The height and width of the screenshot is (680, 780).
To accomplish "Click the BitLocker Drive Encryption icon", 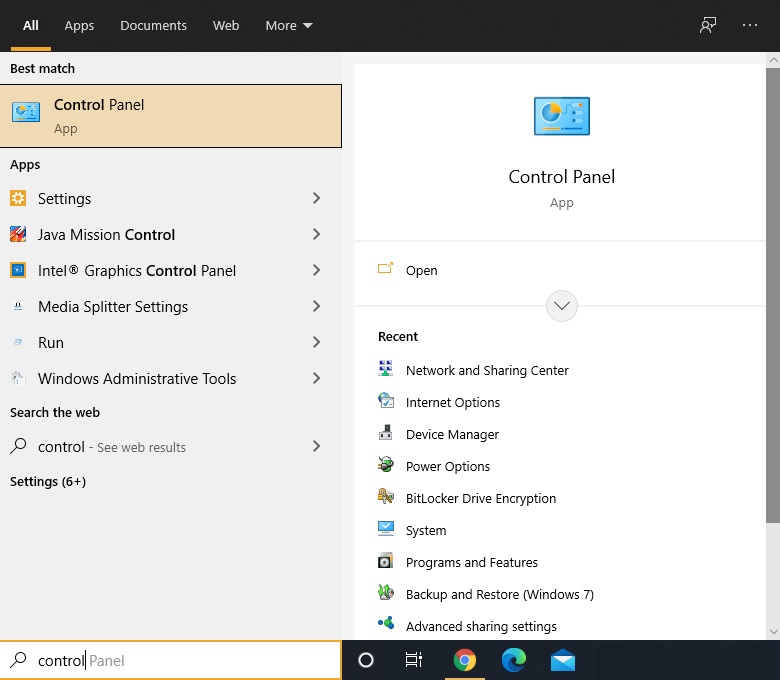I will pos(386,496).
